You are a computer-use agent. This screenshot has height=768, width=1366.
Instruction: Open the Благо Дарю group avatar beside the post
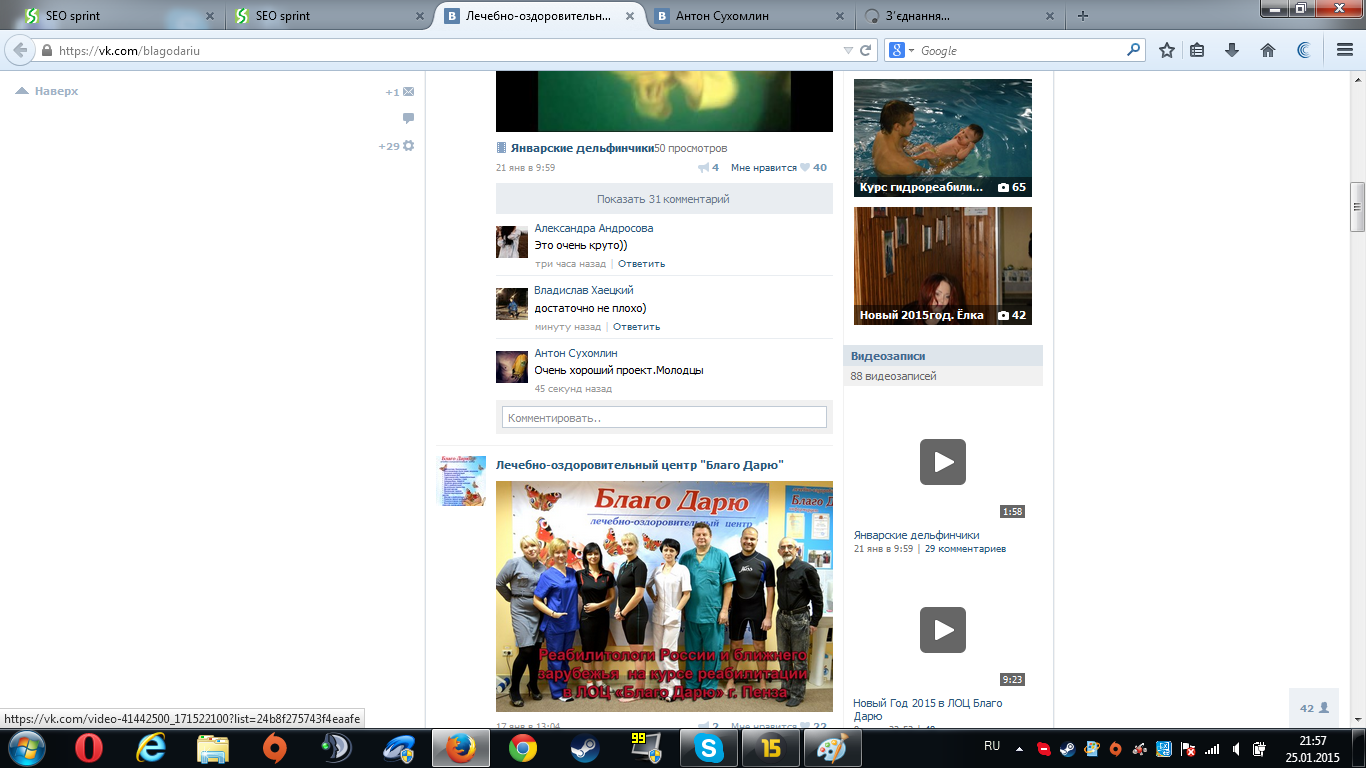[x=463, y=481]
